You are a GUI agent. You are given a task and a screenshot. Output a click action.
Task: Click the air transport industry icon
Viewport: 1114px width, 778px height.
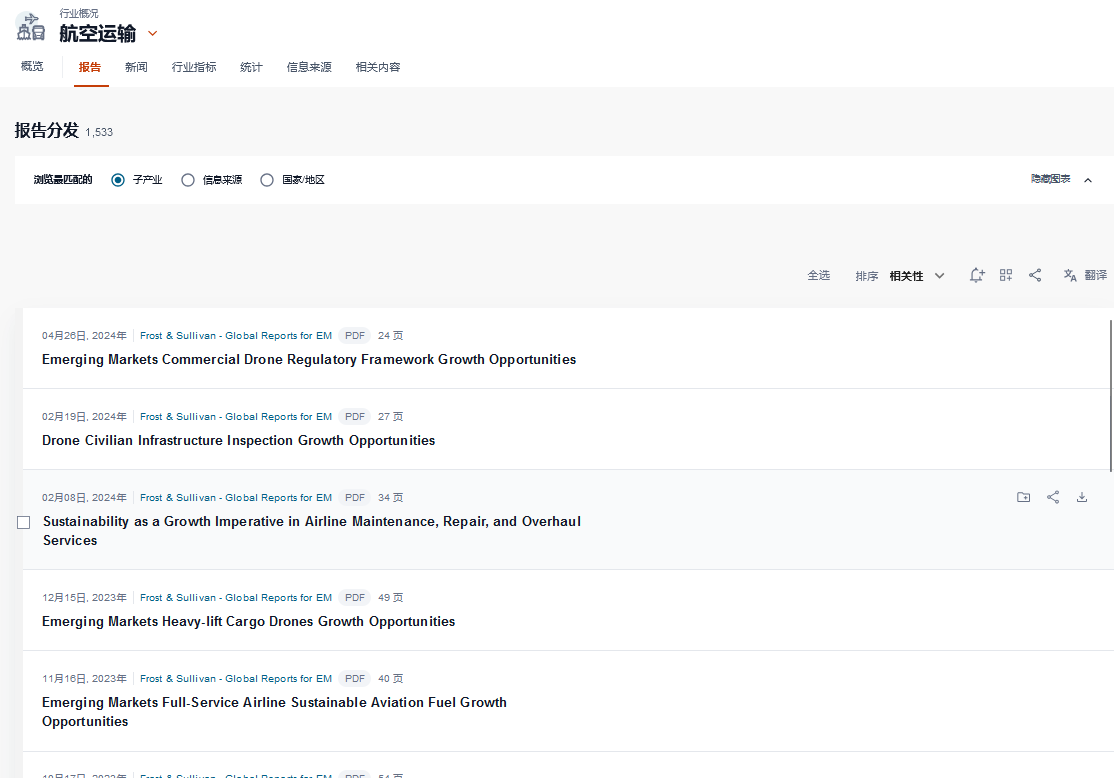click(x=31, y=26)
